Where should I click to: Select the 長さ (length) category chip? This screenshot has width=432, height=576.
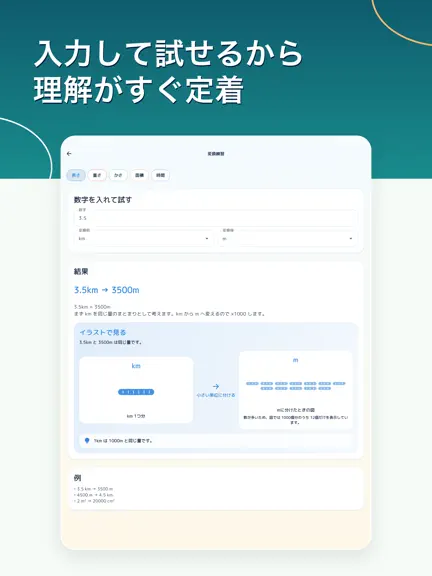76,175
